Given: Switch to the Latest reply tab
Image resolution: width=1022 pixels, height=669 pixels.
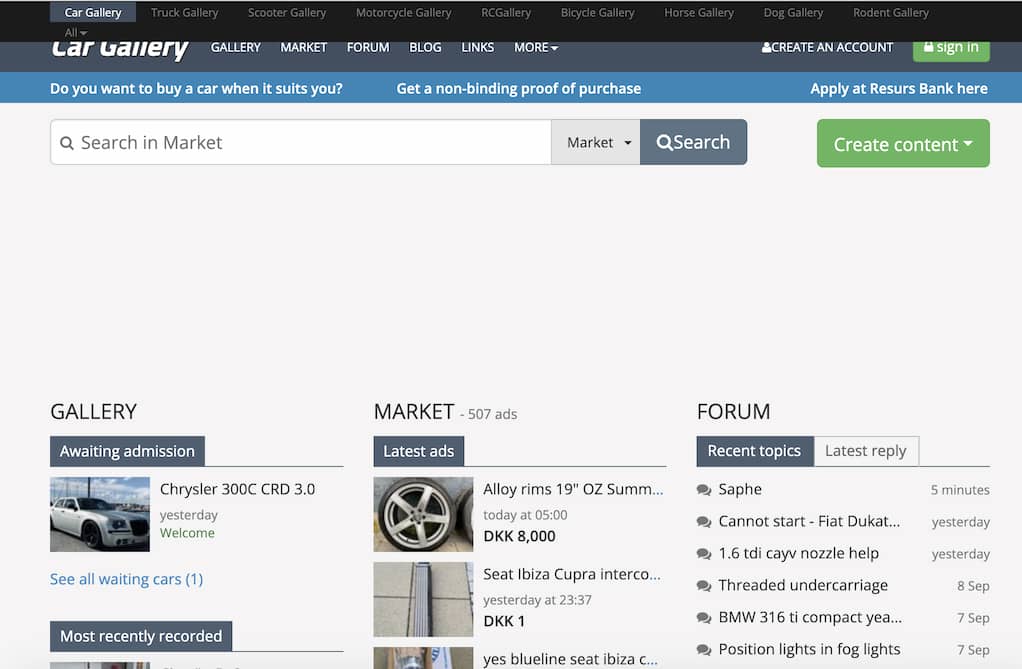Looking at the screenshot, I should (x=865, y=451).
